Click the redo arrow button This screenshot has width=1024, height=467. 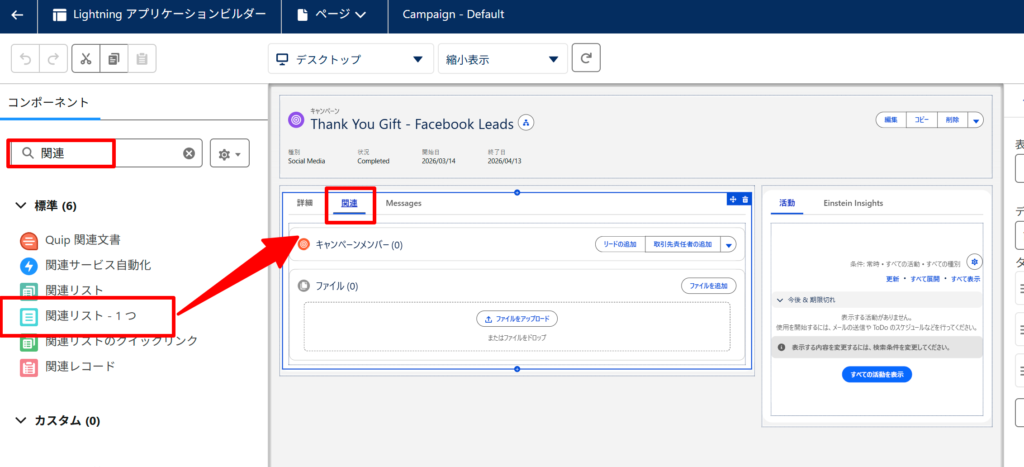54,59
